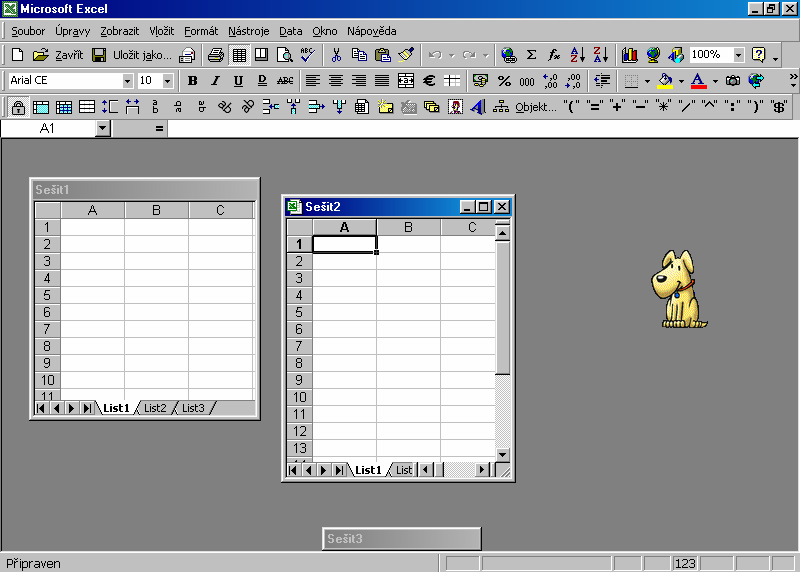The image size is (800, 572).
Task: Open a file with the Open folder icon
Action: pos(40,55)
